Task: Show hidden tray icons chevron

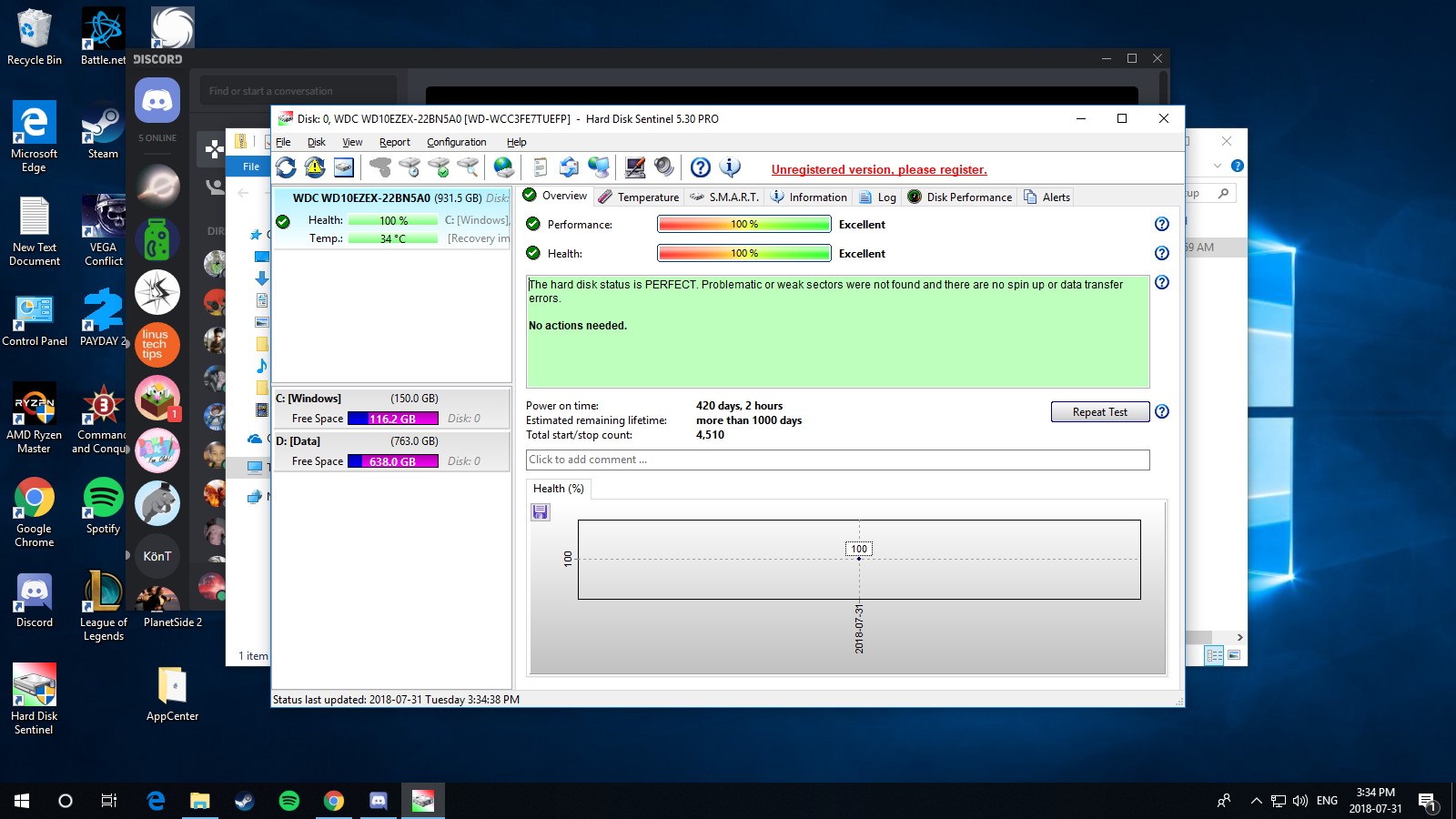Action: coord(1256,801)
